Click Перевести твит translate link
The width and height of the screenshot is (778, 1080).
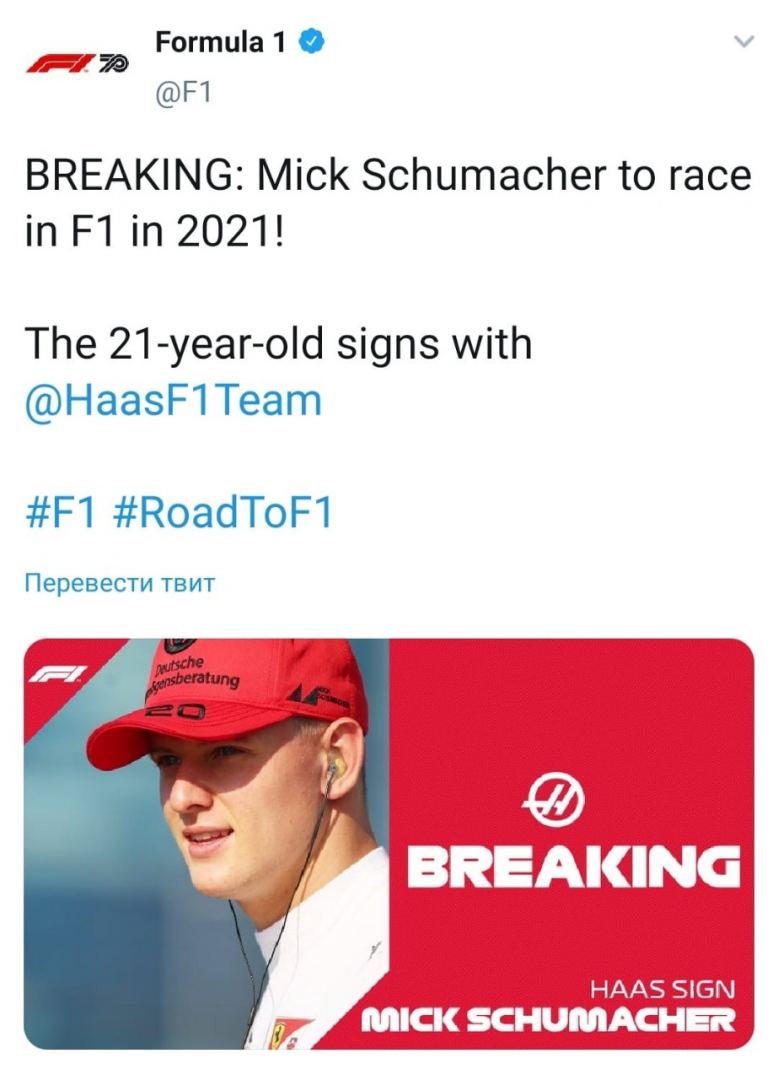(x=120, y=583)
